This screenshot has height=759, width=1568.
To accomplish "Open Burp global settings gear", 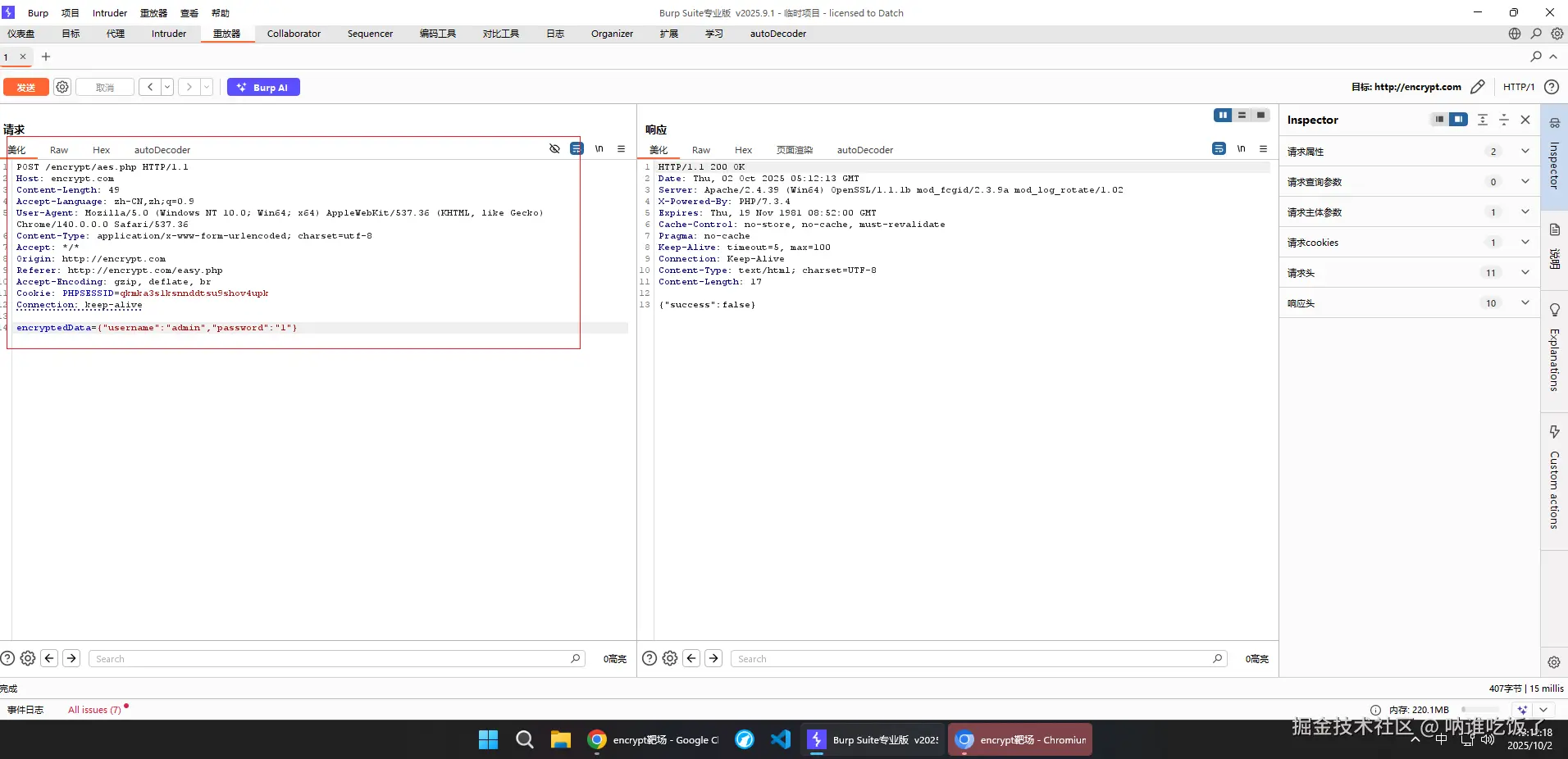I will [1557, 34].
